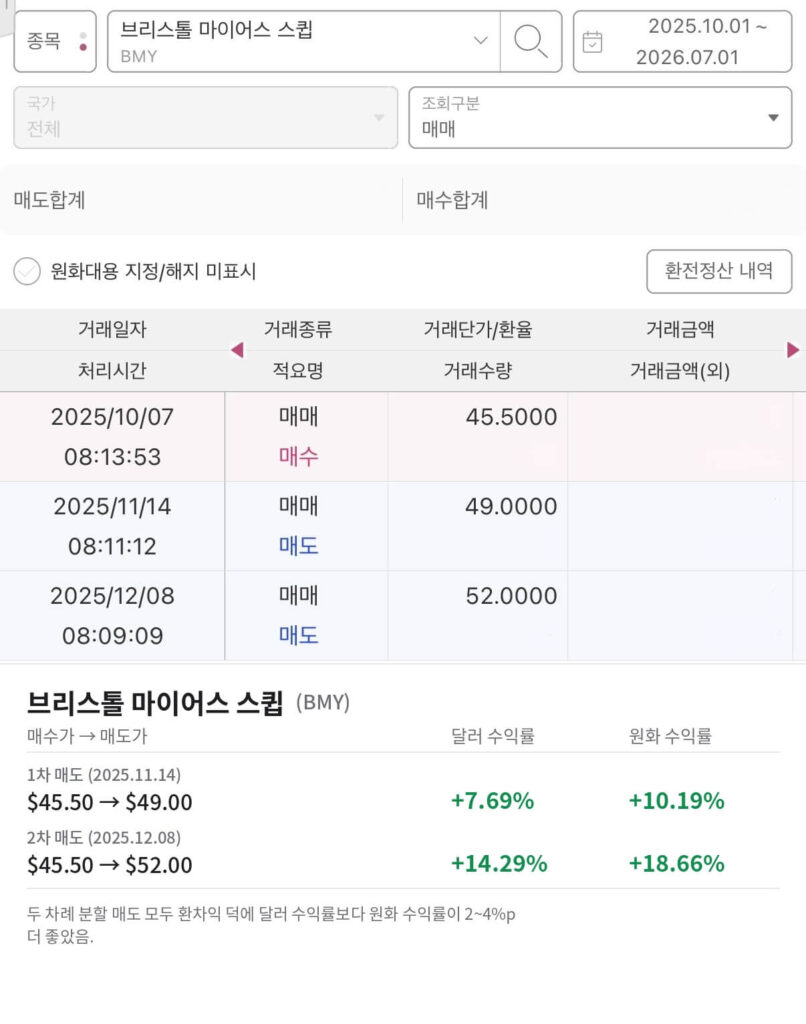Click the +14.29% dollar return value
Screen dimensions: 806x1024
click(x=499, y=863)
